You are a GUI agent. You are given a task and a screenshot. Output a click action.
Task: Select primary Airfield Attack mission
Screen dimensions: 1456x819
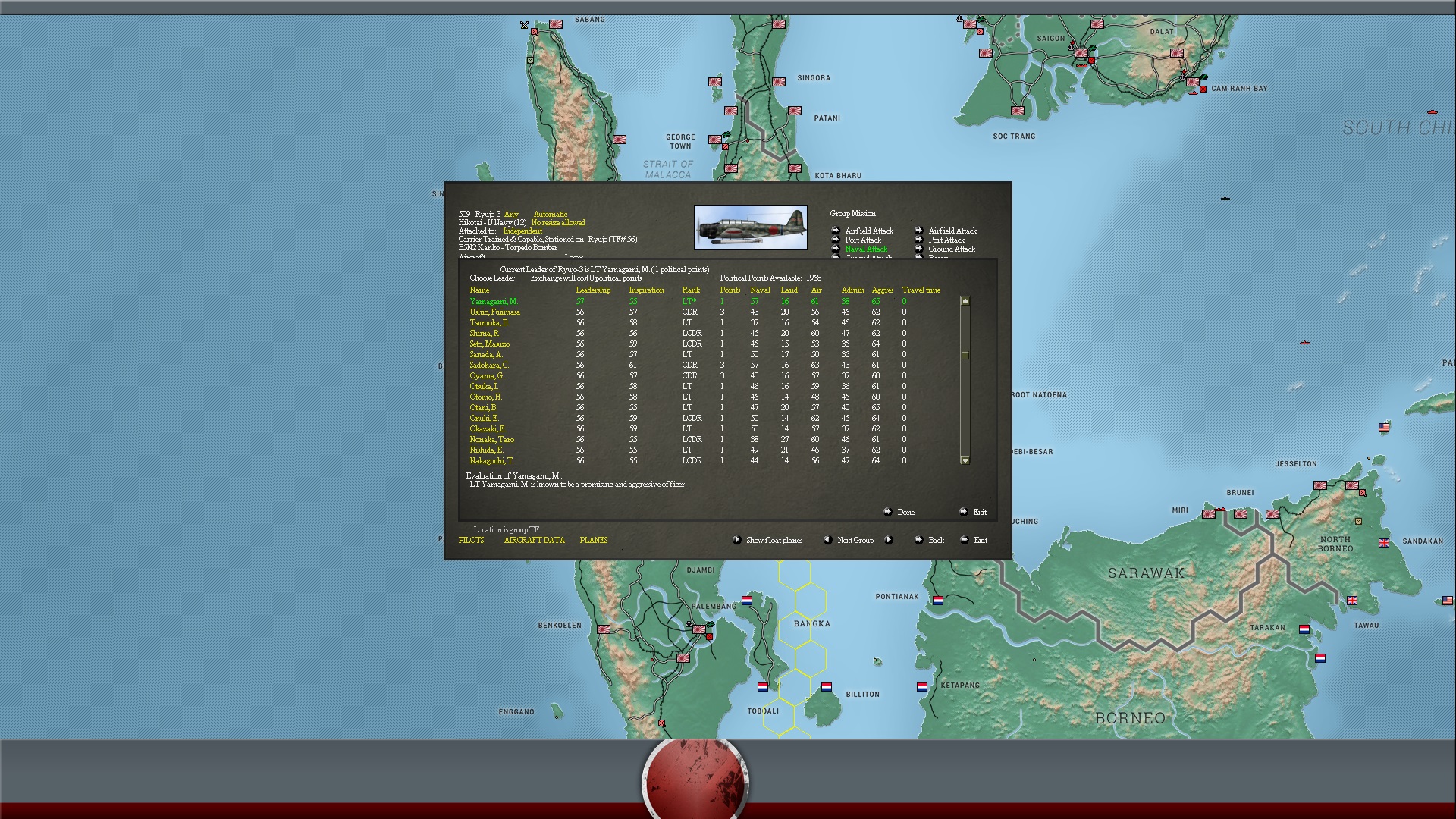coord(869,231)
